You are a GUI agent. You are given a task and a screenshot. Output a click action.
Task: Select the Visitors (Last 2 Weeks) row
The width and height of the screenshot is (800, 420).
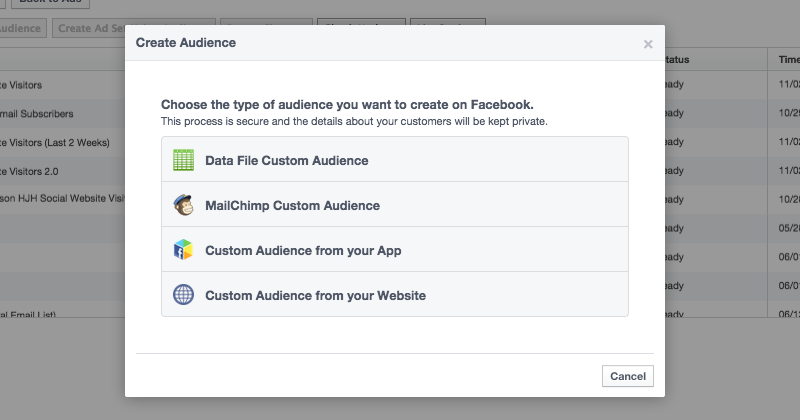click(60, 143)
